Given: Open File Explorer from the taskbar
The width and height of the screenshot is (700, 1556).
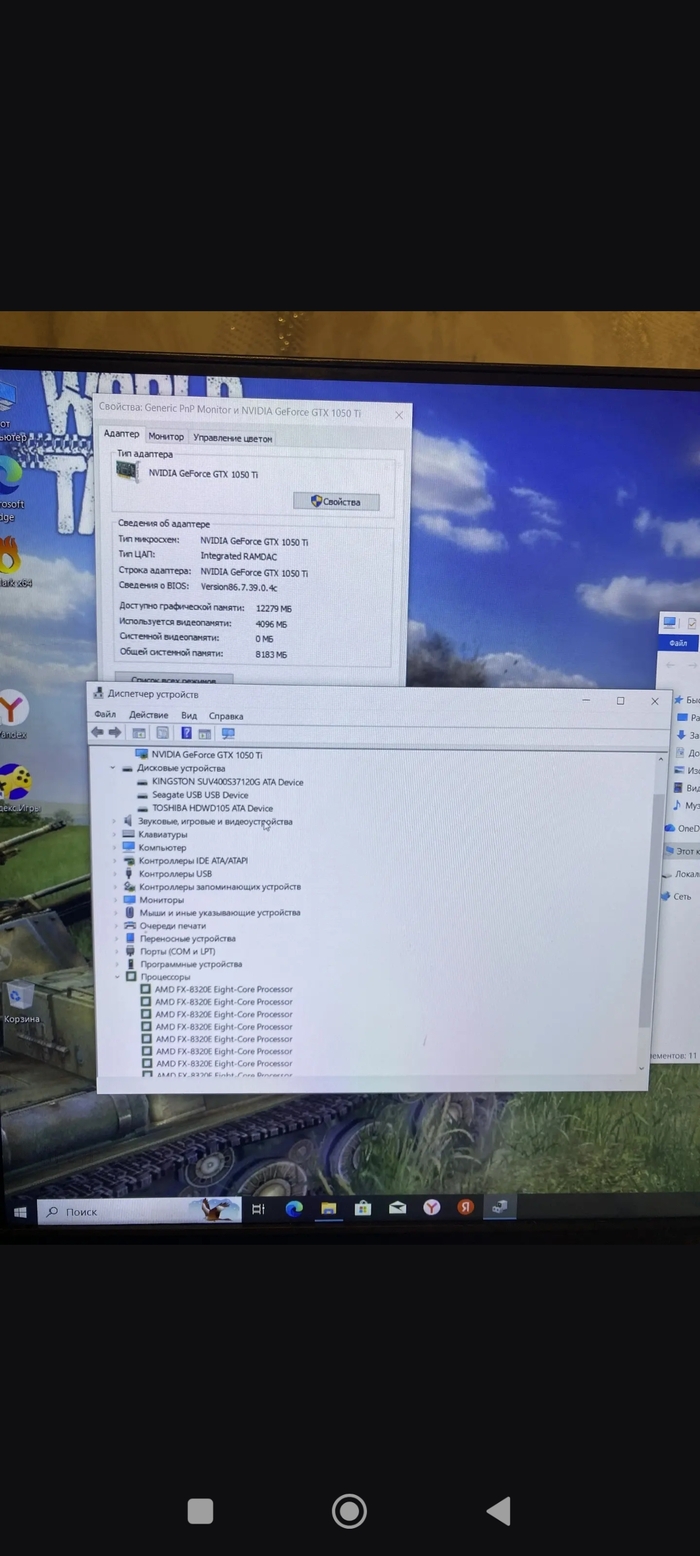Looking at the screenshot, I should pos(328,1208).
